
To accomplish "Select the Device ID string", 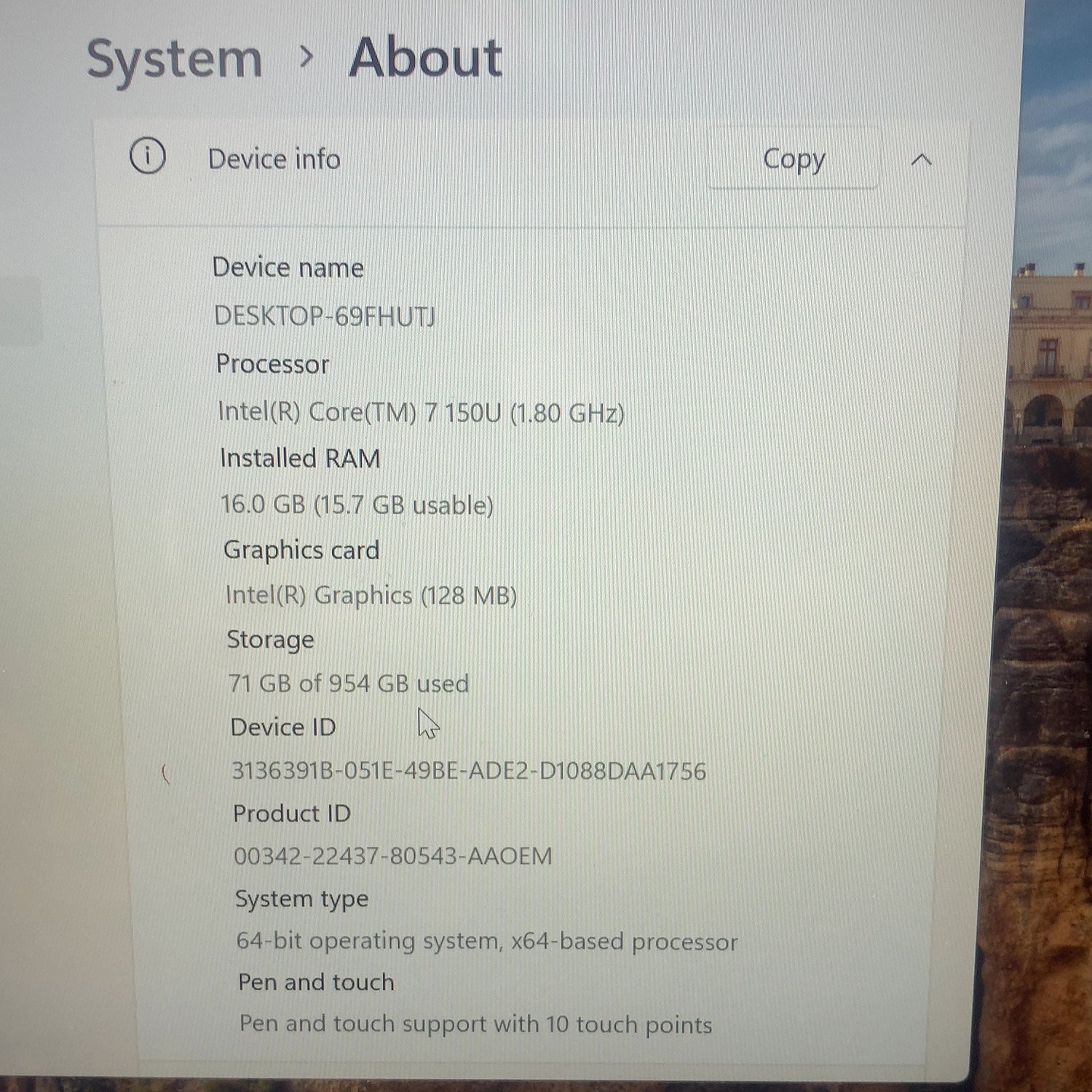I will pos(469,770).
